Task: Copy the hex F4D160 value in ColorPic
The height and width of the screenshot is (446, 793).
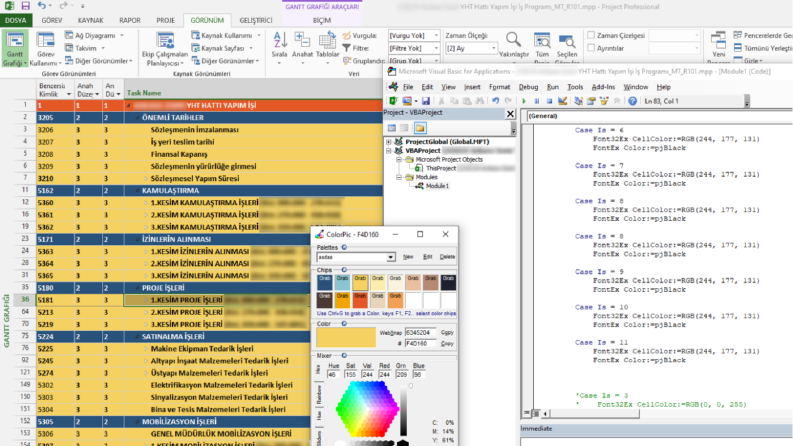Action: click(x=447, y=344)
